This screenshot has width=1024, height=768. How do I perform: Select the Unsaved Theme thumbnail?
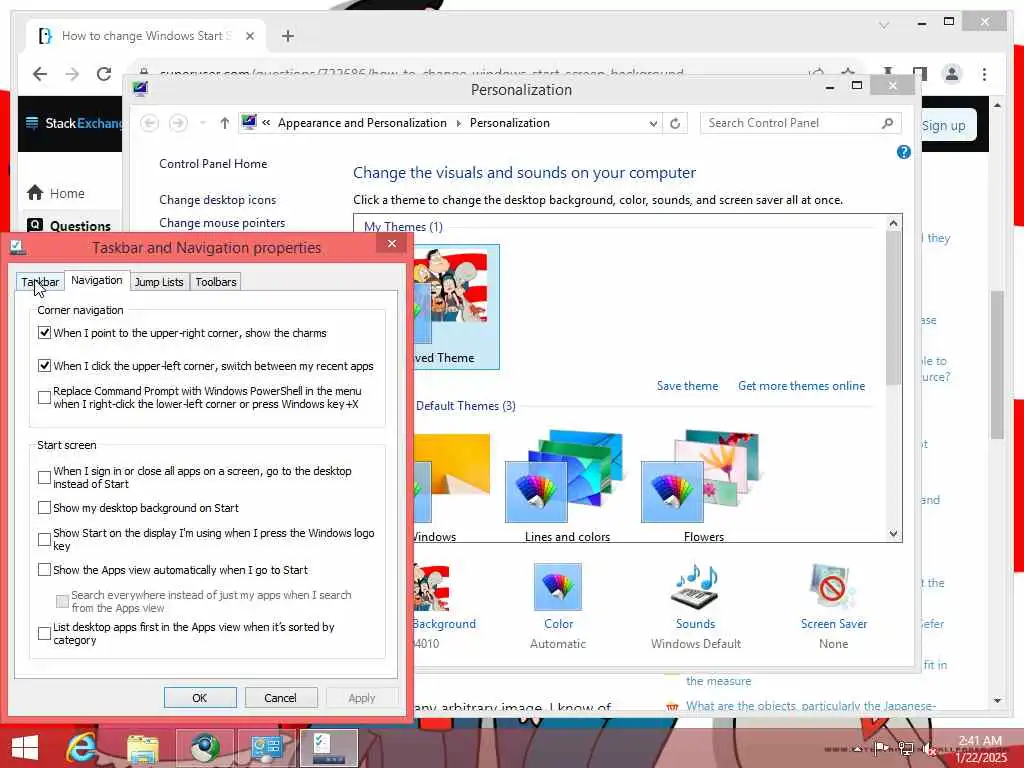point(456,307)
